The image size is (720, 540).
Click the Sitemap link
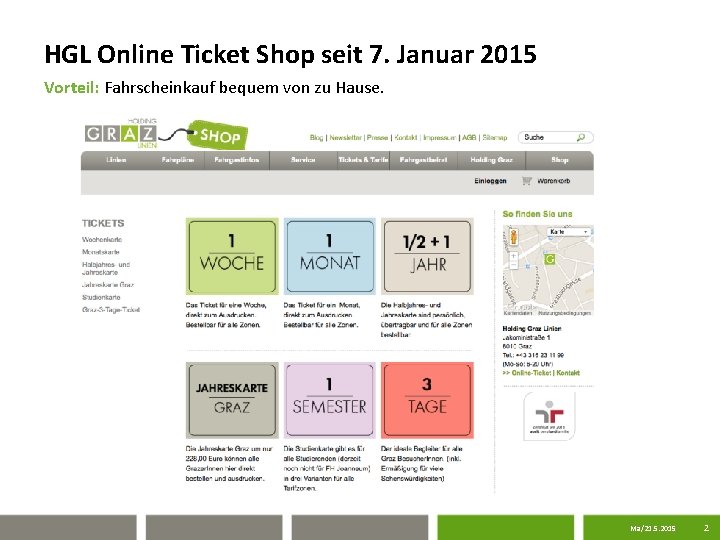pos(495,137)
